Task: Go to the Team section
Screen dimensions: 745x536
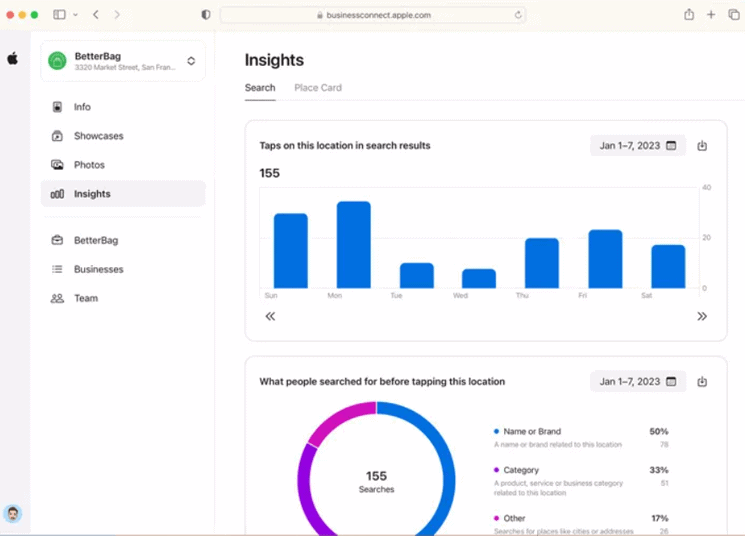Action: tap(86, 298)
